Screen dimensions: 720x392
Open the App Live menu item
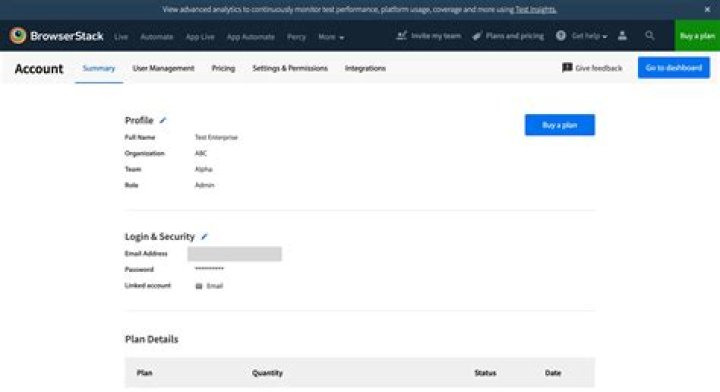[200, 37]
